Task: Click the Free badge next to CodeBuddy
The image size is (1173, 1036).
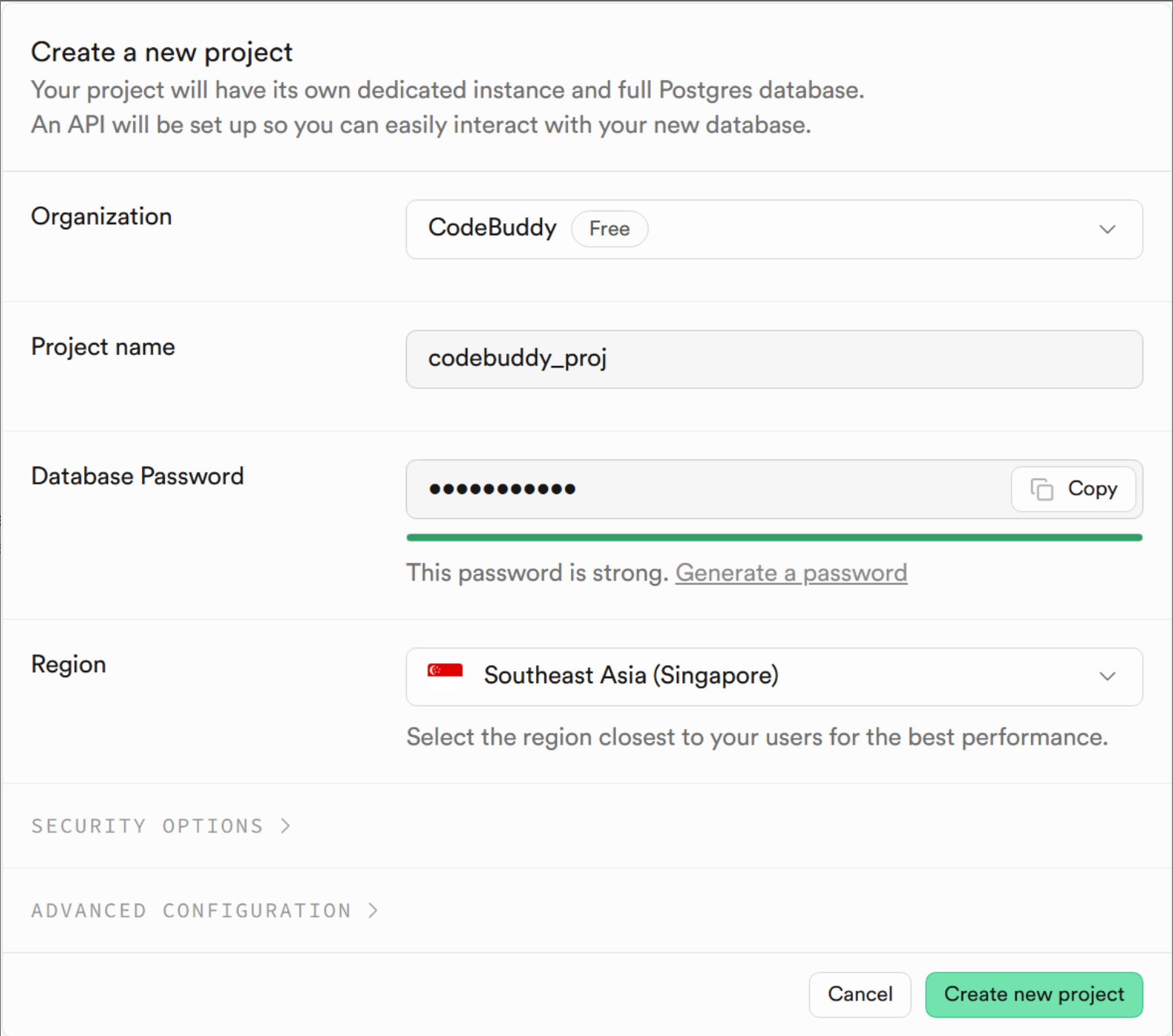Action: click(x=609, y=228)
